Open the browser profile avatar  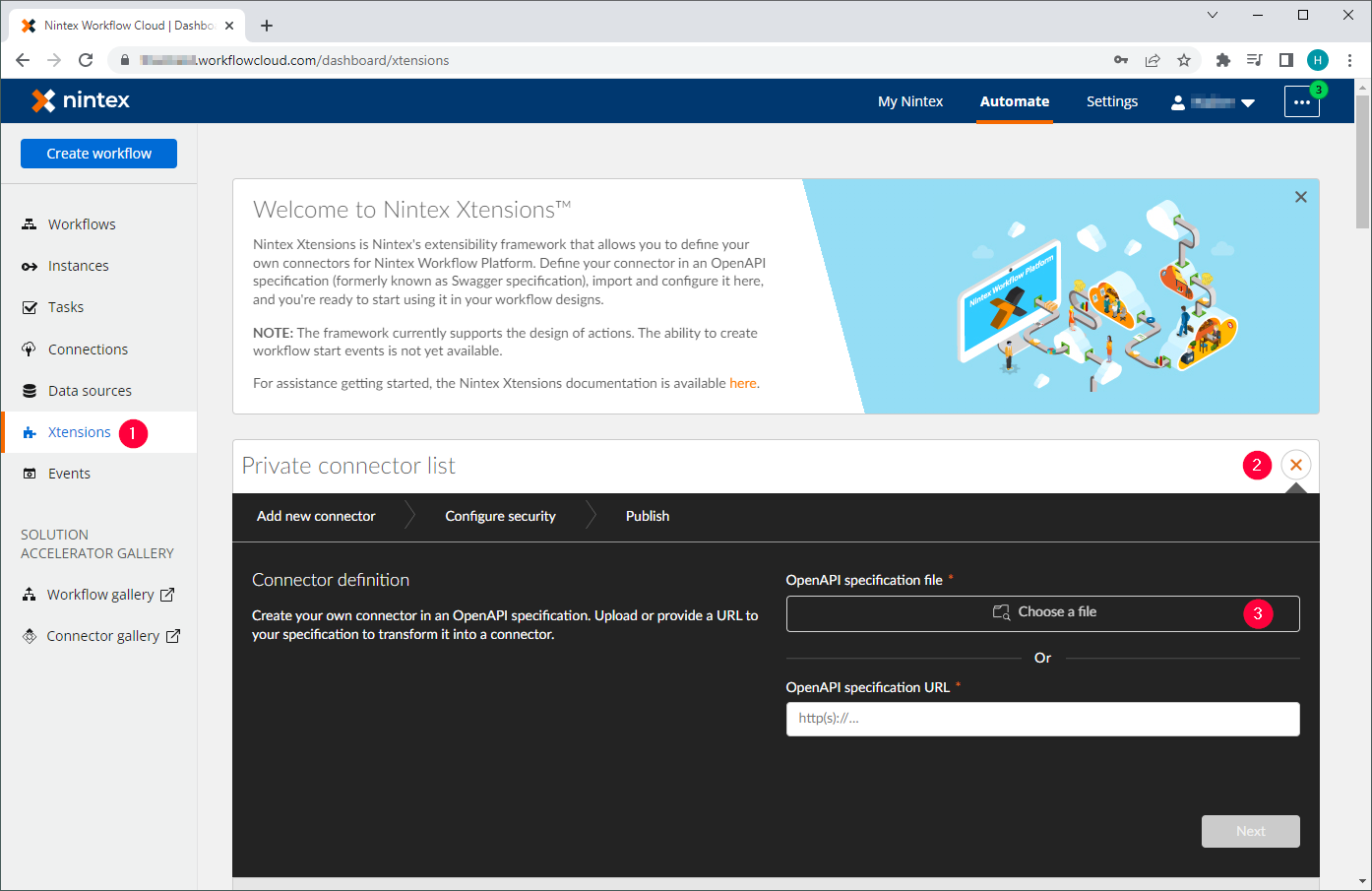tap(1318, 60)
